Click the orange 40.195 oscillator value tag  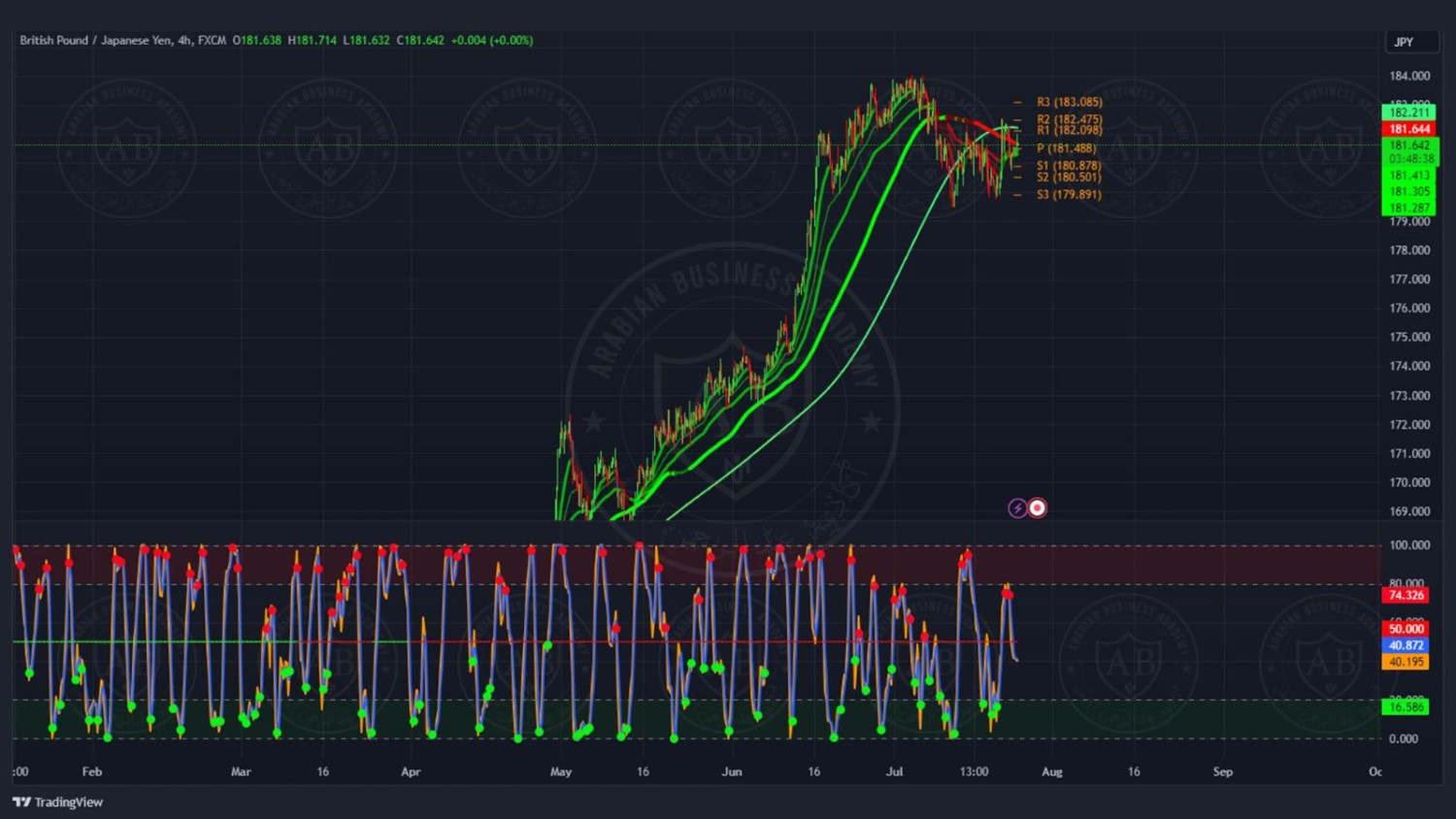tap(1406, 662)
